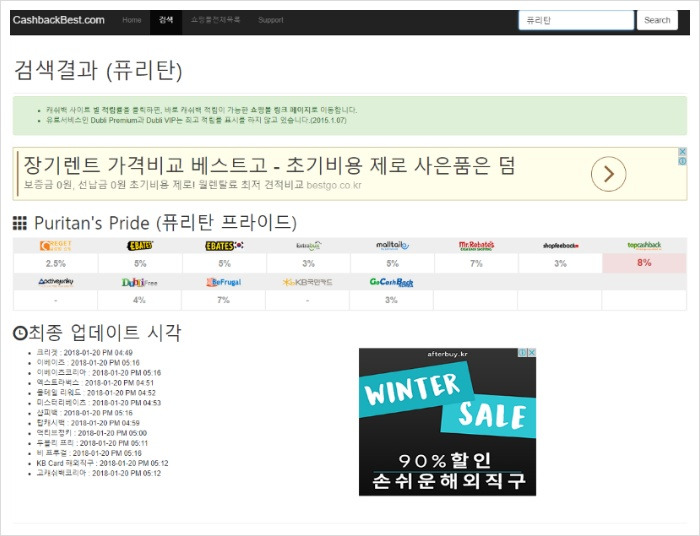Open the Shopfeeback logo
This screenshot has height=536, width=700.
[561, 246]
